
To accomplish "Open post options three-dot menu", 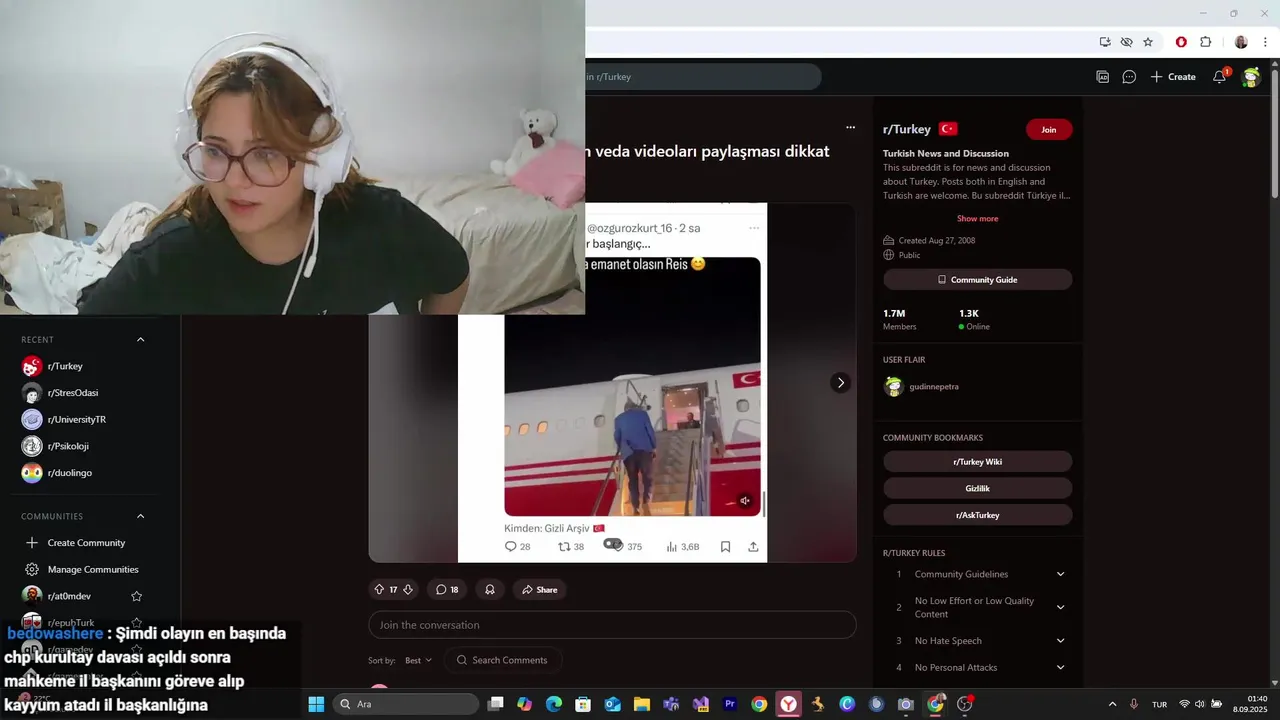I will [x=851, y=127].
